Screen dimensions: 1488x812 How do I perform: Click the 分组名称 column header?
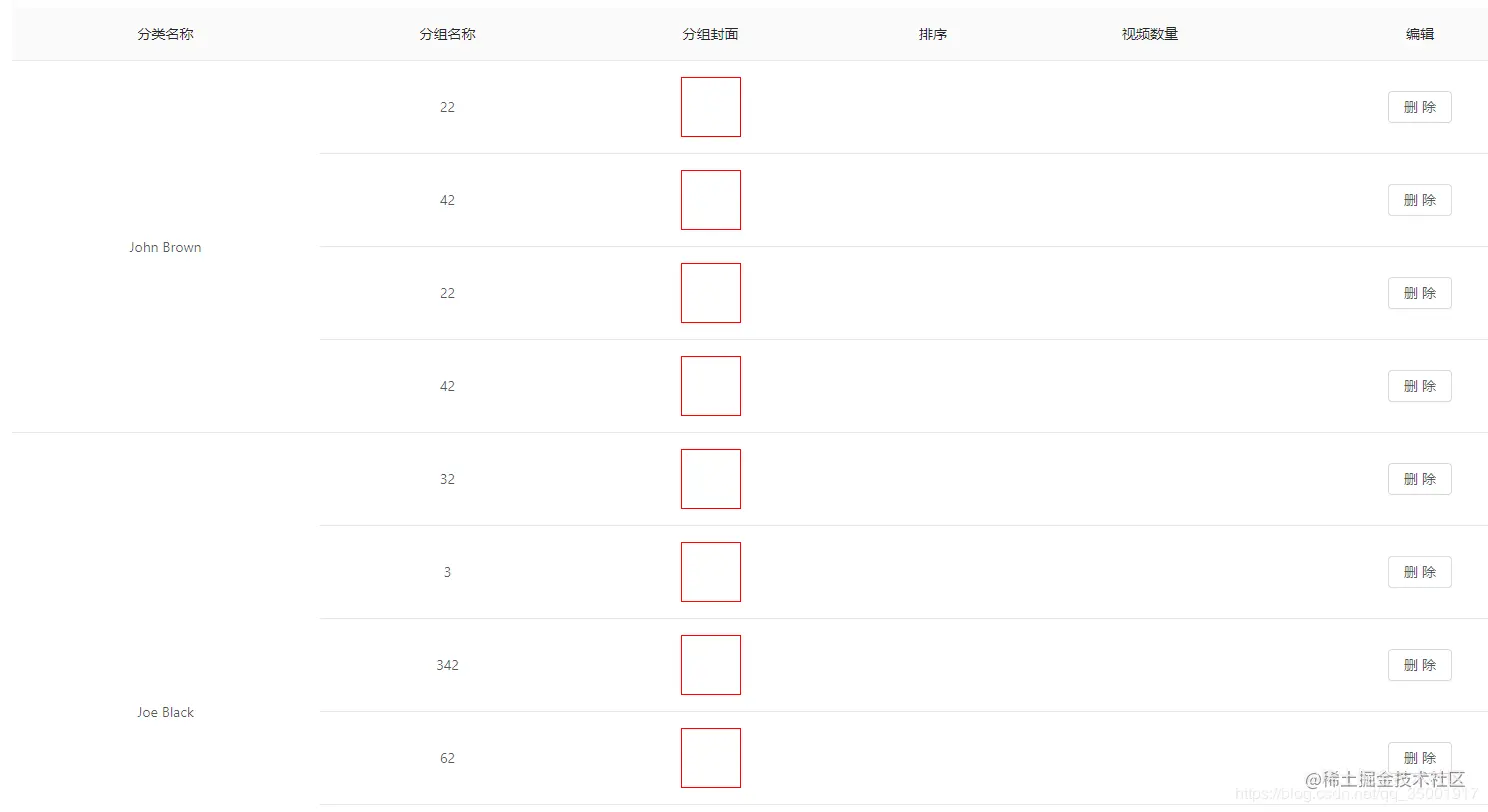[x=447, y=34]
